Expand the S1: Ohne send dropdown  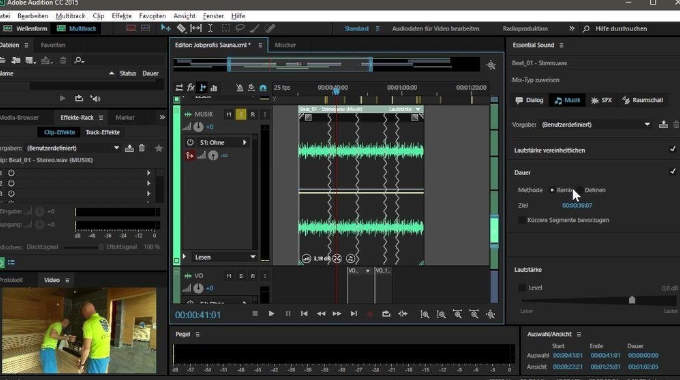(245, 142)
